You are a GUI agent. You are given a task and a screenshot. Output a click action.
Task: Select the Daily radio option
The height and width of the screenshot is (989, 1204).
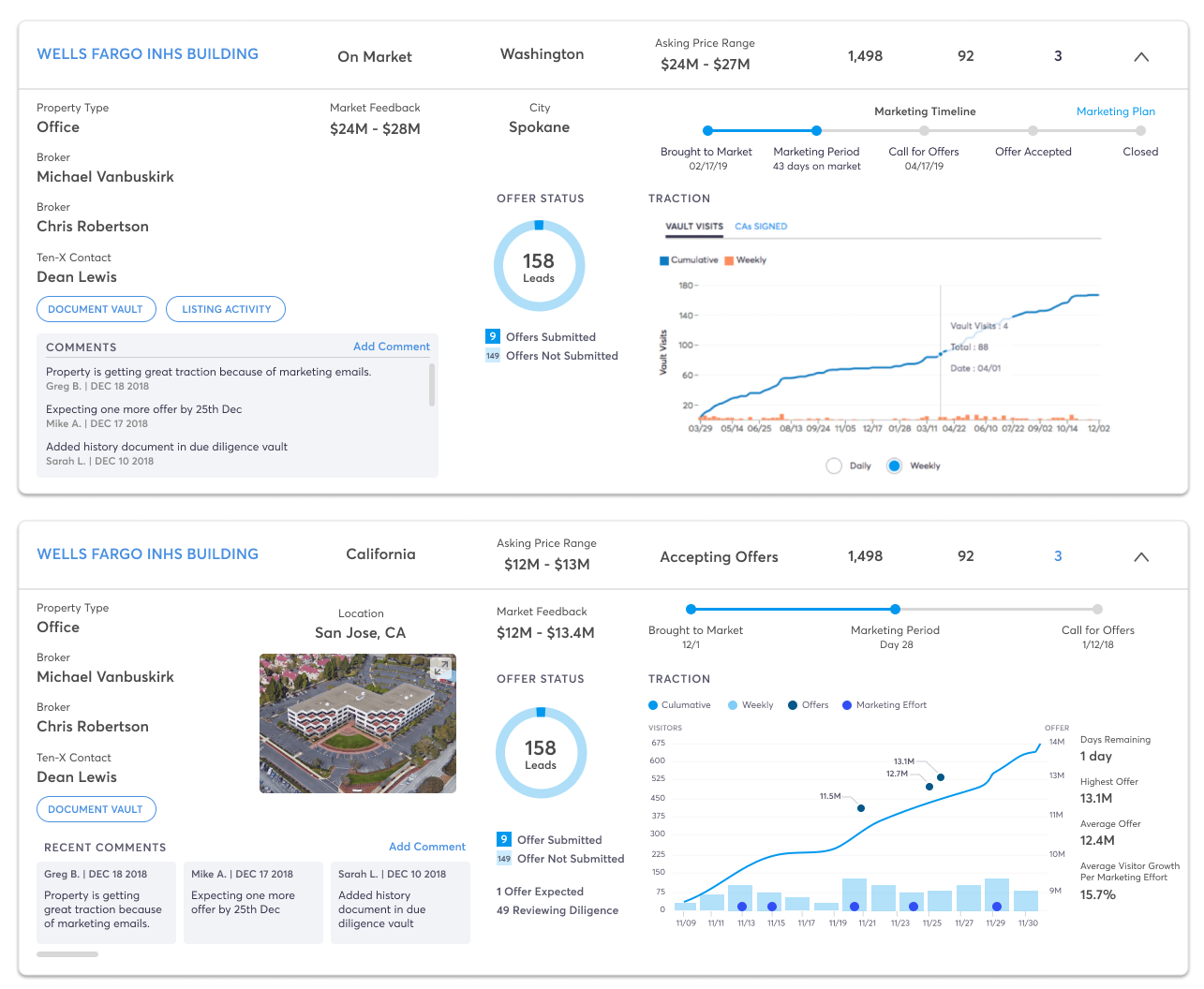[834, 465]
